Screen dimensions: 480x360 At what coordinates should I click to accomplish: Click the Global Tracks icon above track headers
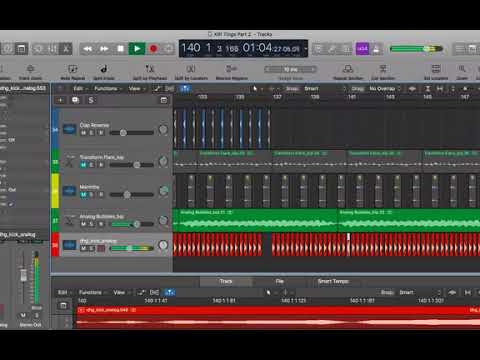point(164,100)
